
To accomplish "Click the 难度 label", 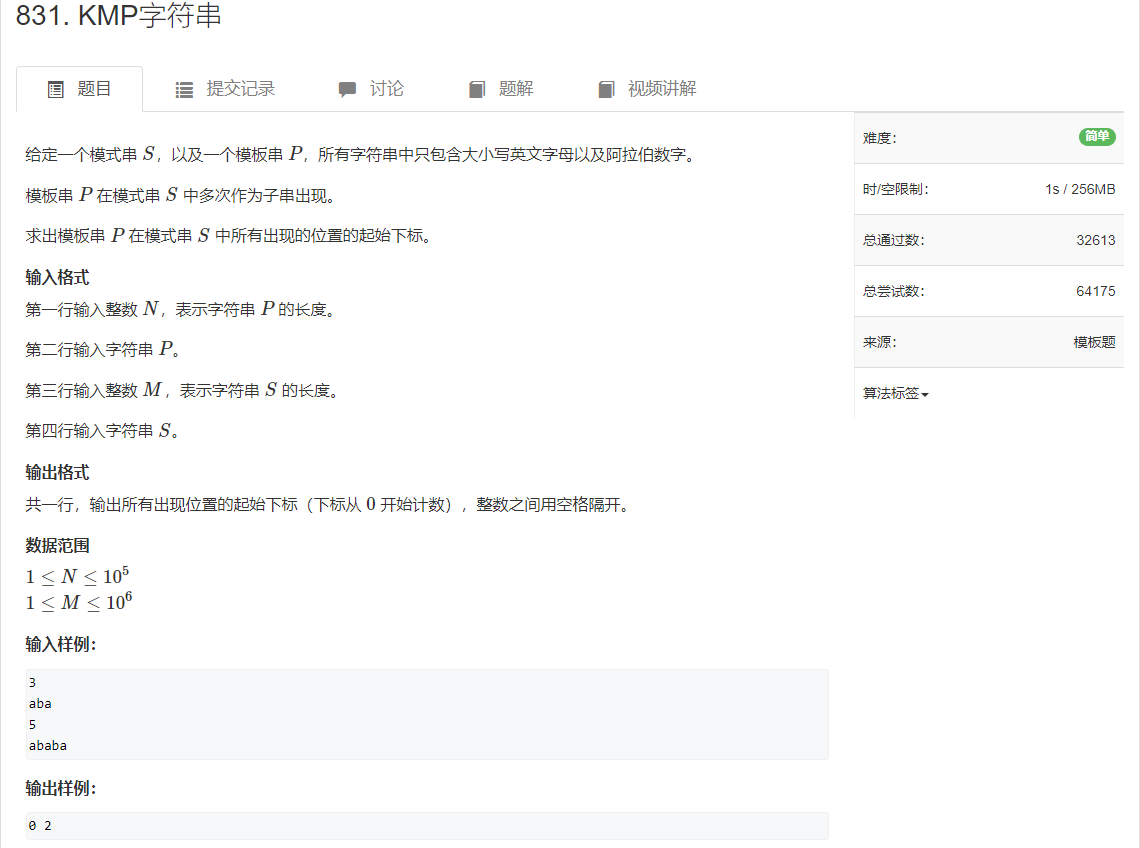I will (x=880, y=138).
